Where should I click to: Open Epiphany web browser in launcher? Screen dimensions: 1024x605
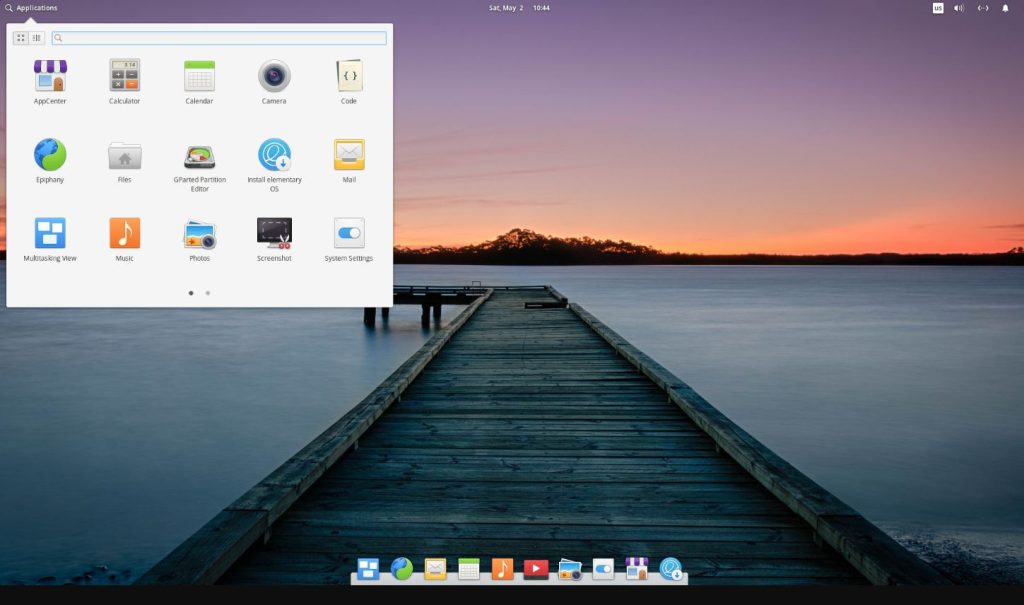[50, 156]
